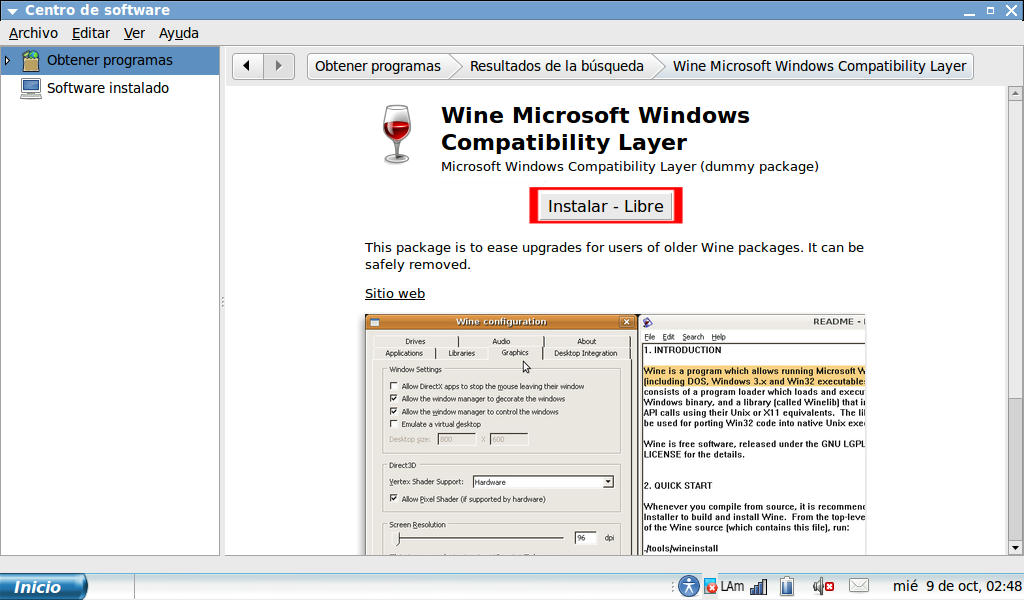Click the scrollbar up arrow
The width and height of the screenshot is (1024, 600).
tap(1015, 93)
